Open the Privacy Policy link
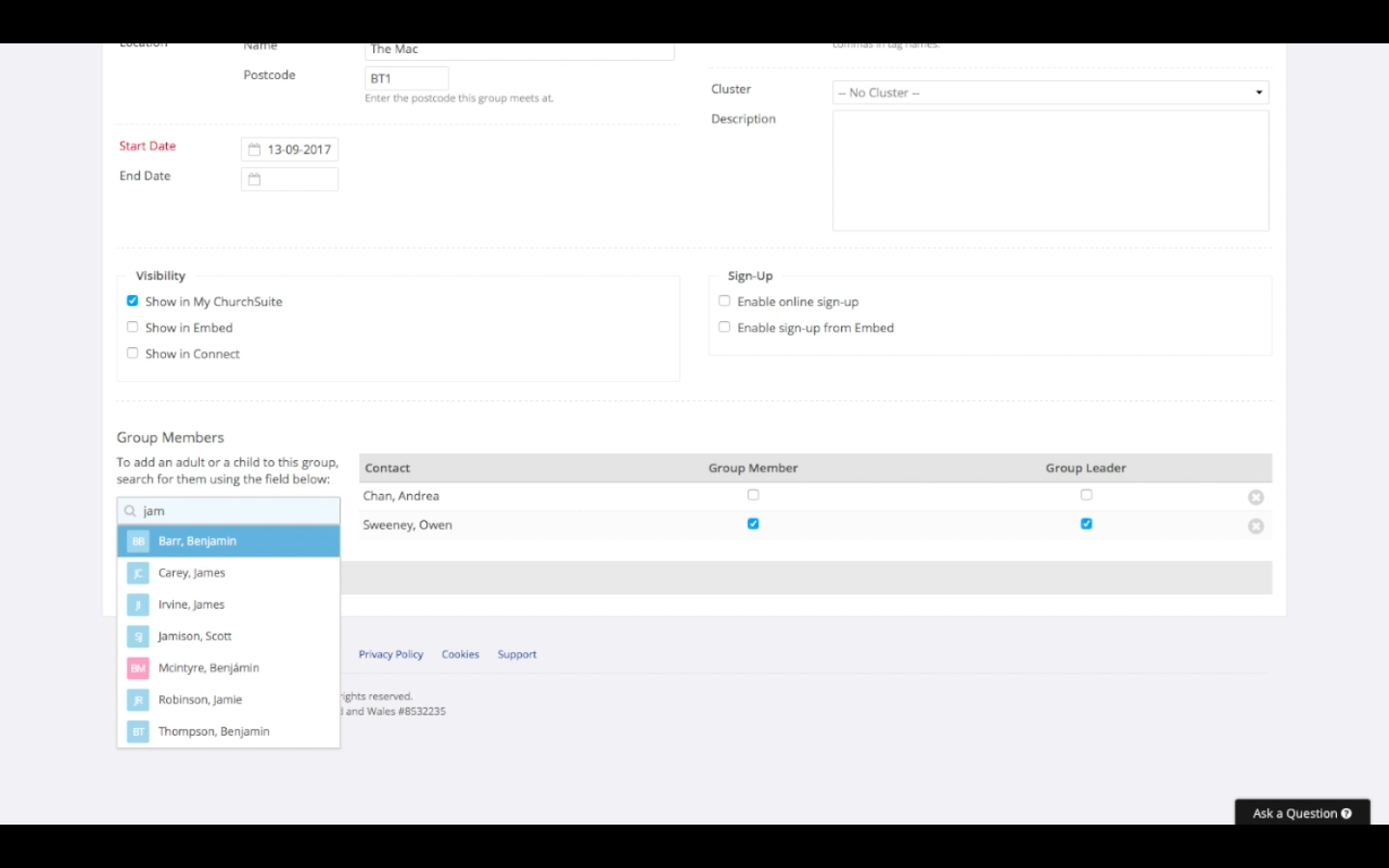Viewport: 1389px width, 868px height. [391, 655]
